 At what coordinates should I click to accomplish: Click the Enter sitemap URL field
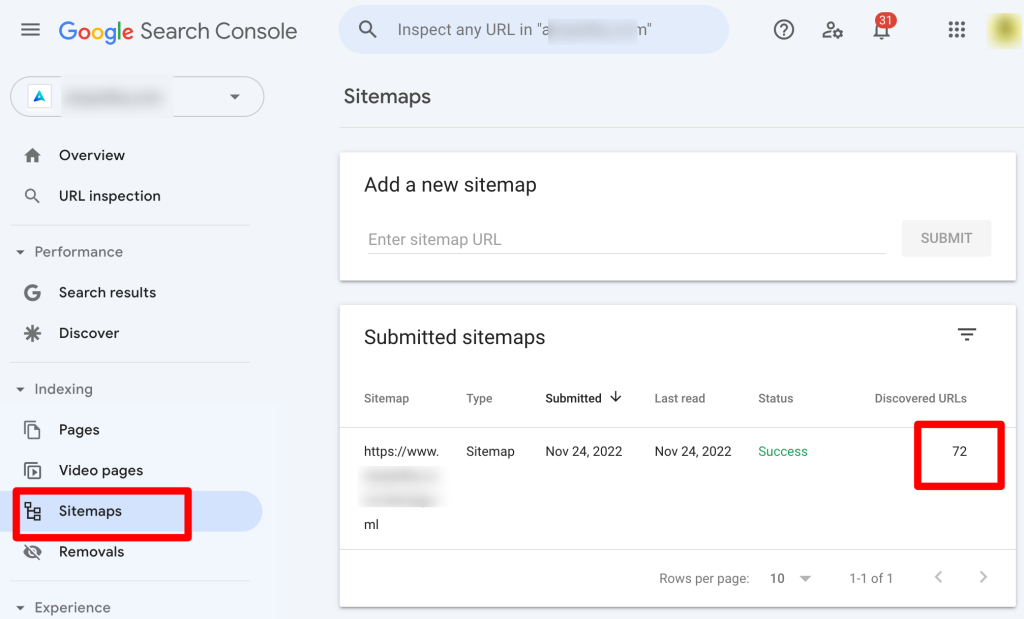coord(626,240)
